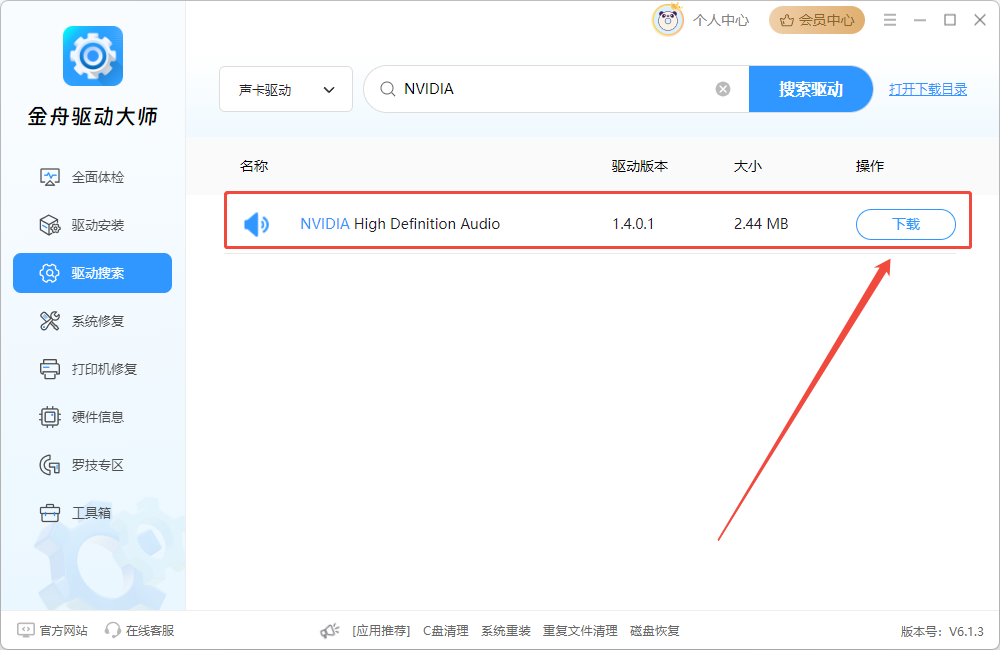Click the 在线客服 headset icon
1000x650 pixels.
(x=113, y=630)
